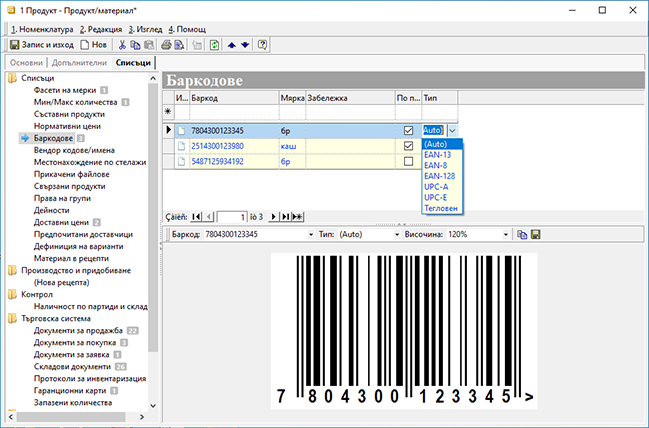Collapse the Тип cell dropdown arrow
This screenshot has width=649, height=428.
tap(452, 131)
